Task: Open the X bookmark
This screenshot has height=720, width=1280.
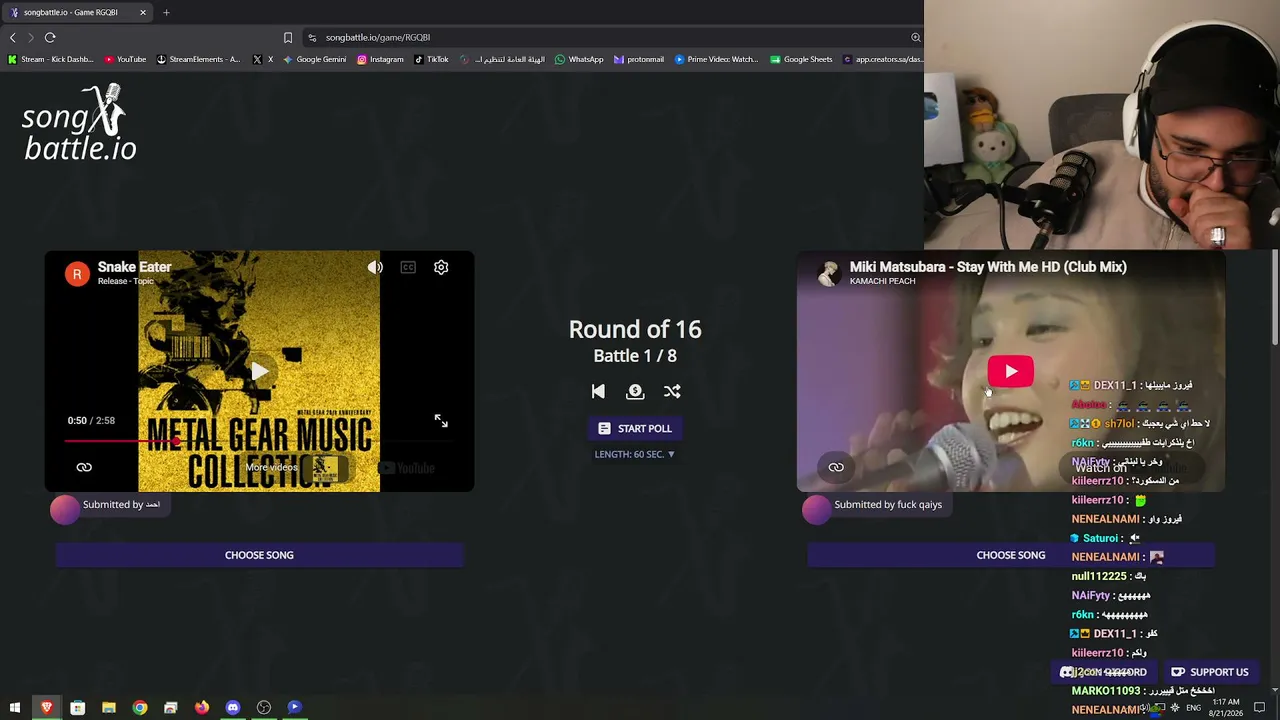Action: (x=263, y=59)
